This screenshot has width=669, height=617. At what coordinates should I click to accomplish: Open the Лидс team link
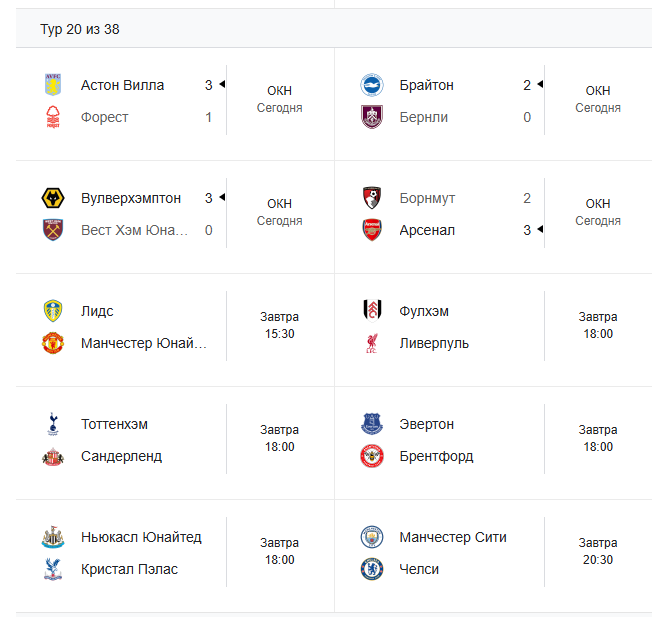[99, 311]
